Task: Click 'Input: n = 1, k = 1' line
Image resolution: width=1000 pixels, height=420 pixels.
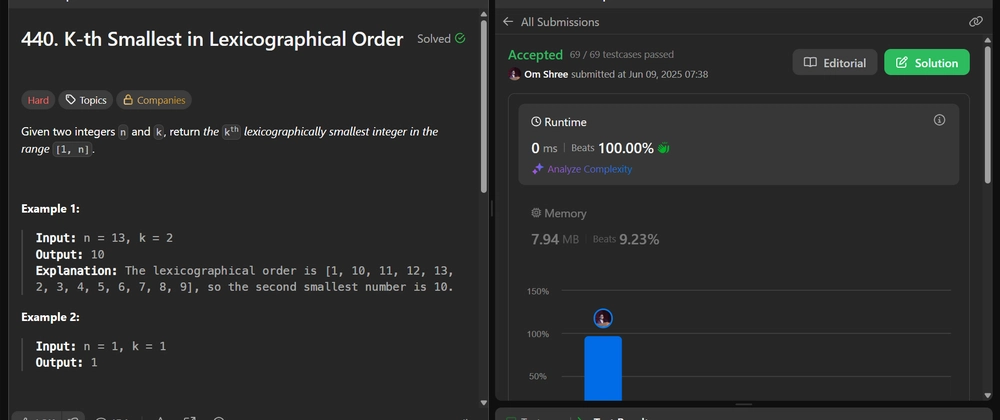Action: click(101, 346)
